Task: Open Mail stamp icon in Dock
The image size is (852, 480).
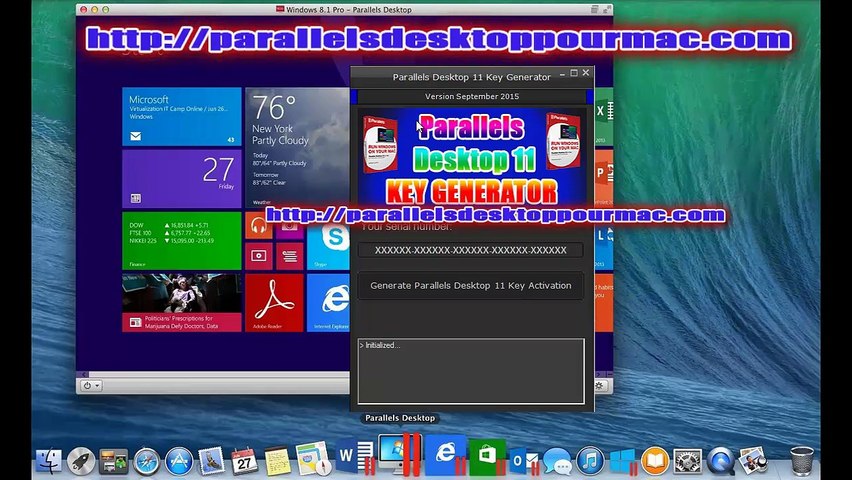Action: click(x=211, y=461)
